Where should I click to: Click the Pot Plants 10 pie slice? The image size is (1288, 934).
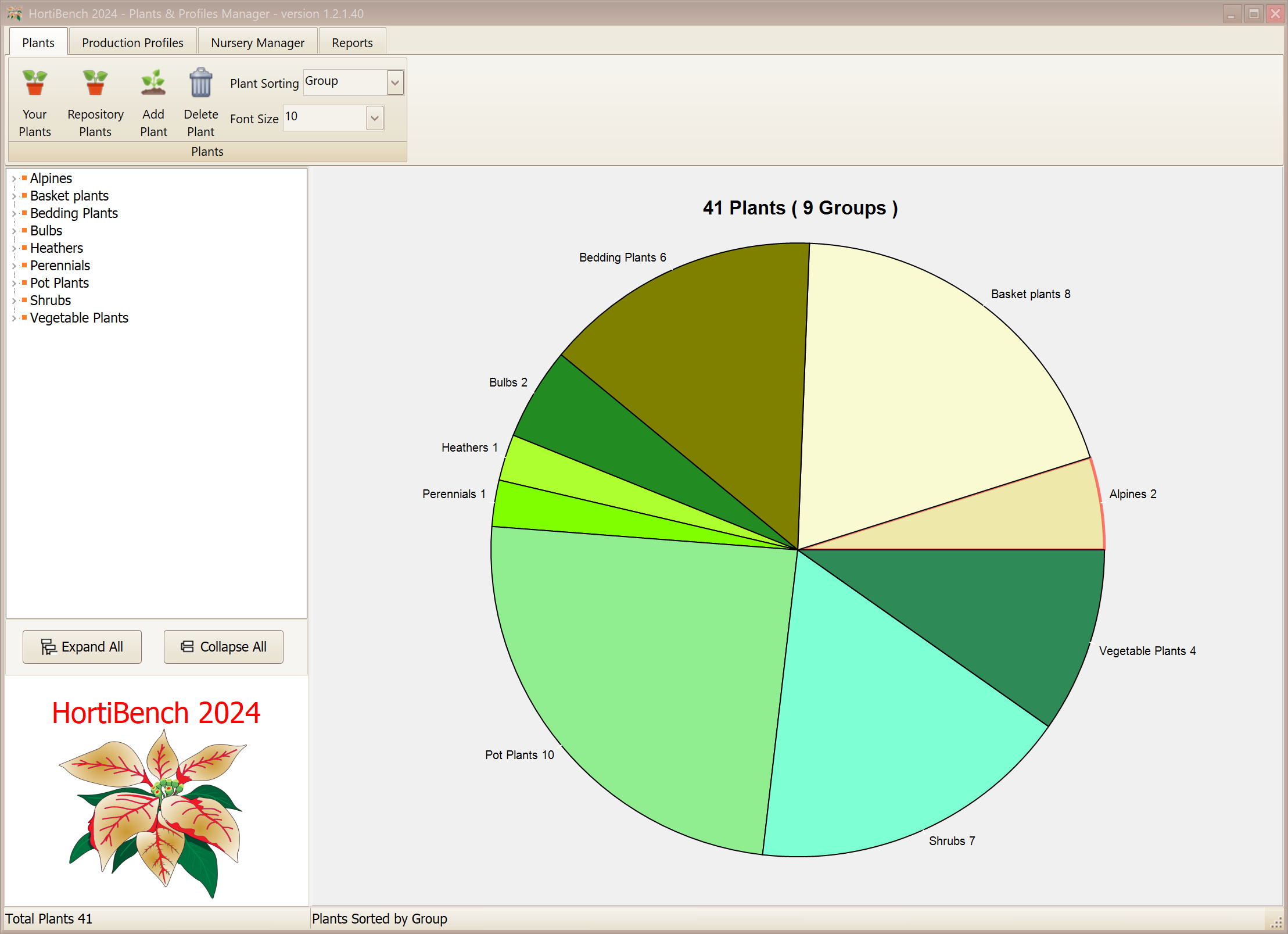coord(639,697)
